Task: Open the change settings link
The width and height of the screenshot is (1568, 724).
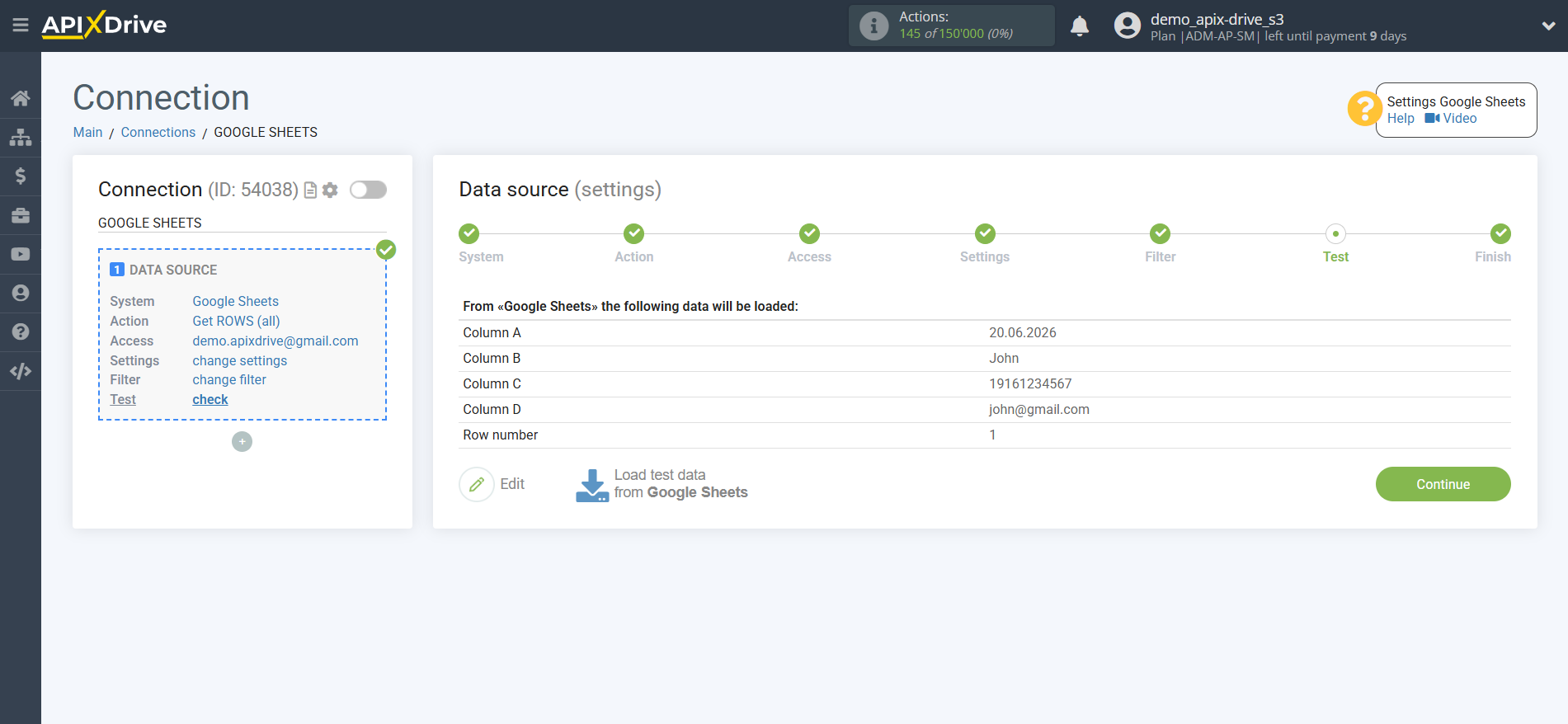Action: (239, 360)
